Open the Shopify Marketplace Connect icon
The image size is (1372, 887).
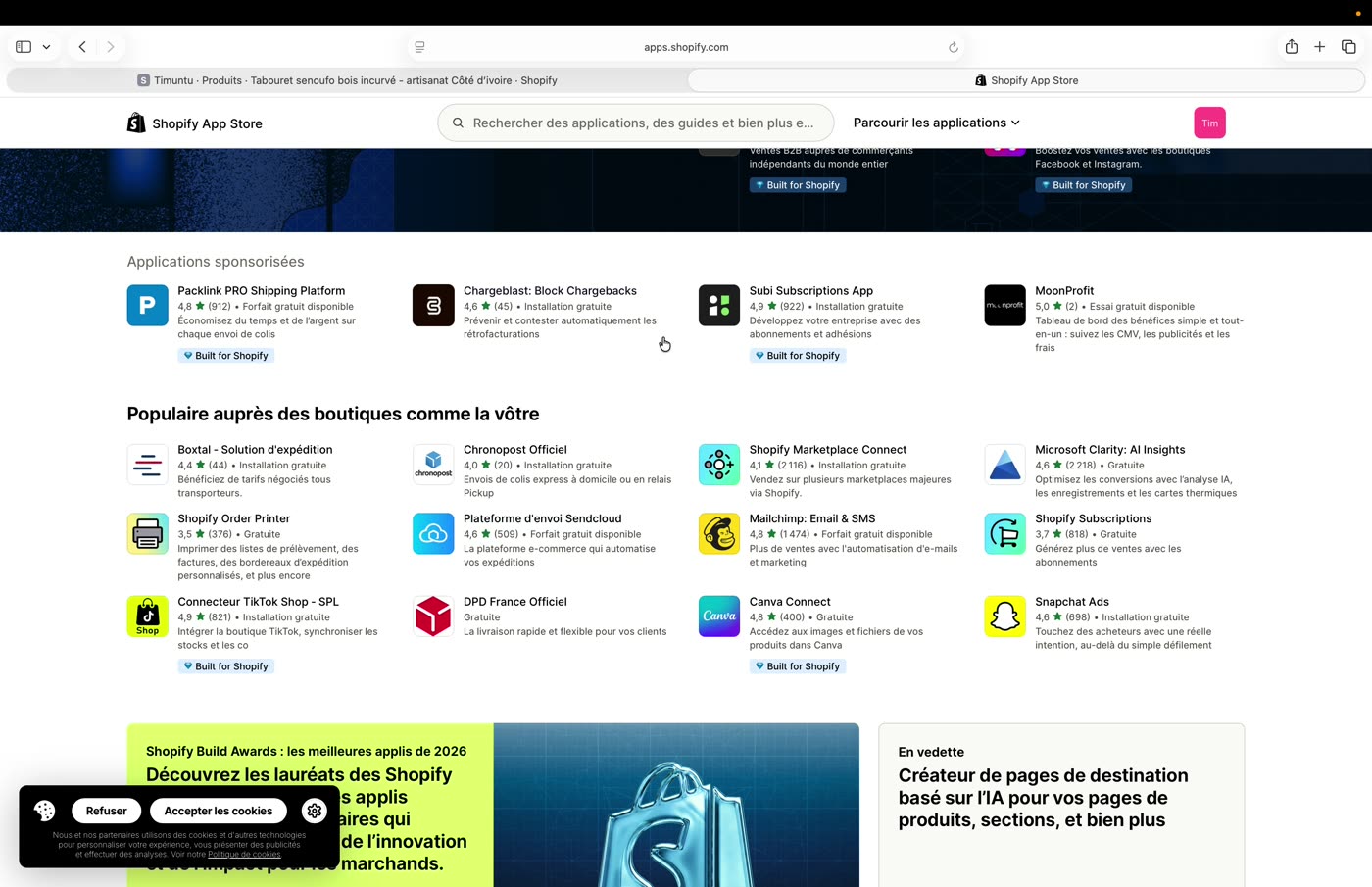coord(719,465)
